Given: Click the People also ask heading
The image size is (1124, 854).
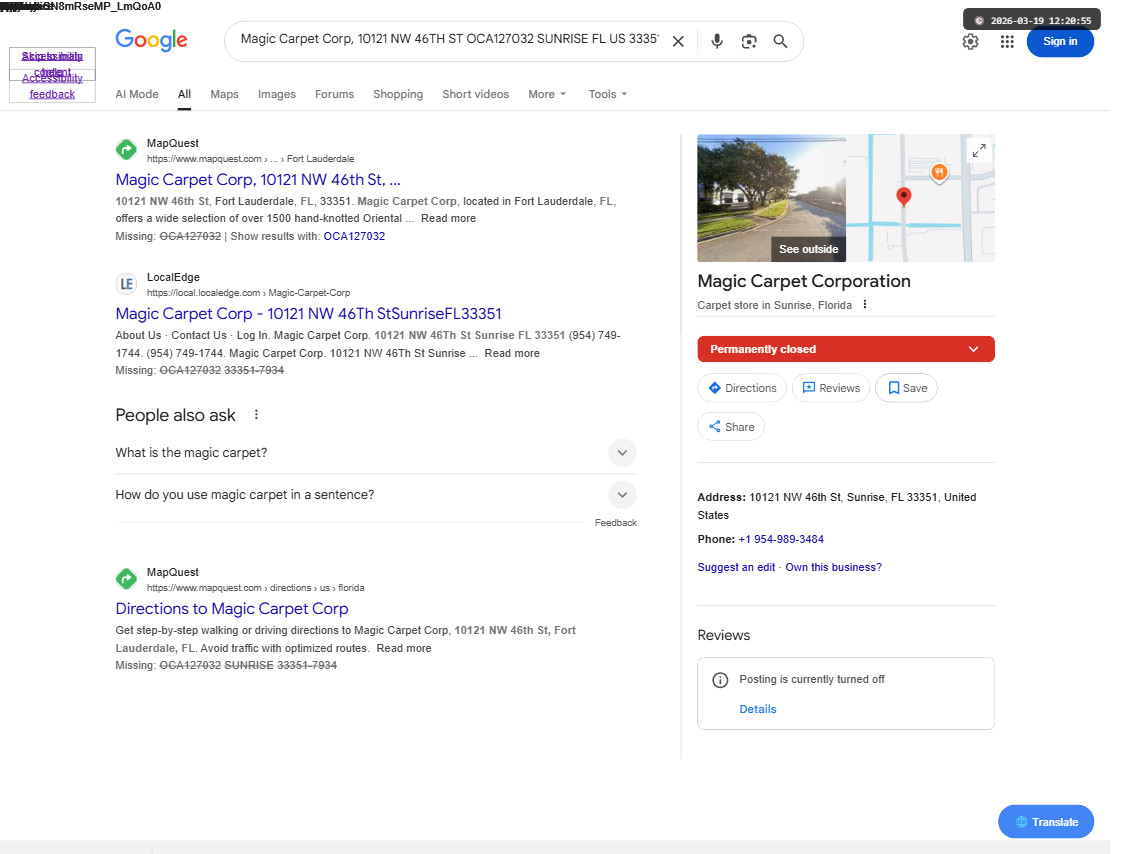Looking at the screenshot, I should 175,415.
